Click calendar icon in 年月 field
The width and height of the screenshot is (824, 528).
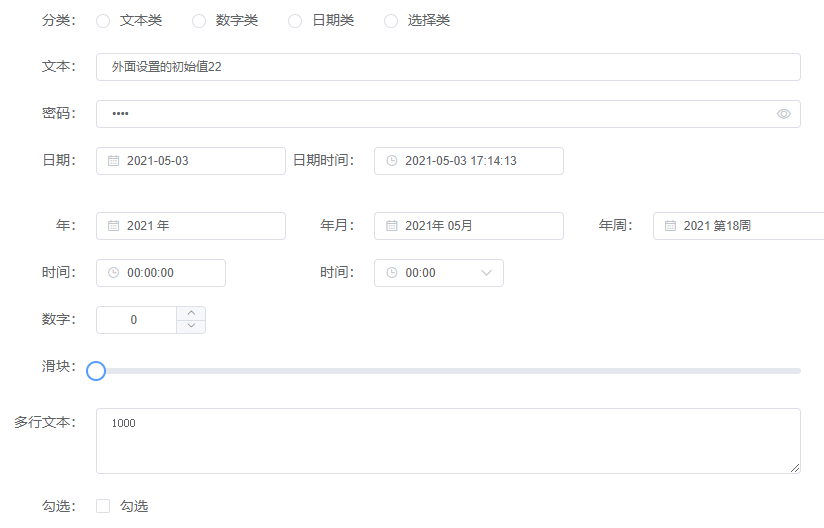coord(392,226)
